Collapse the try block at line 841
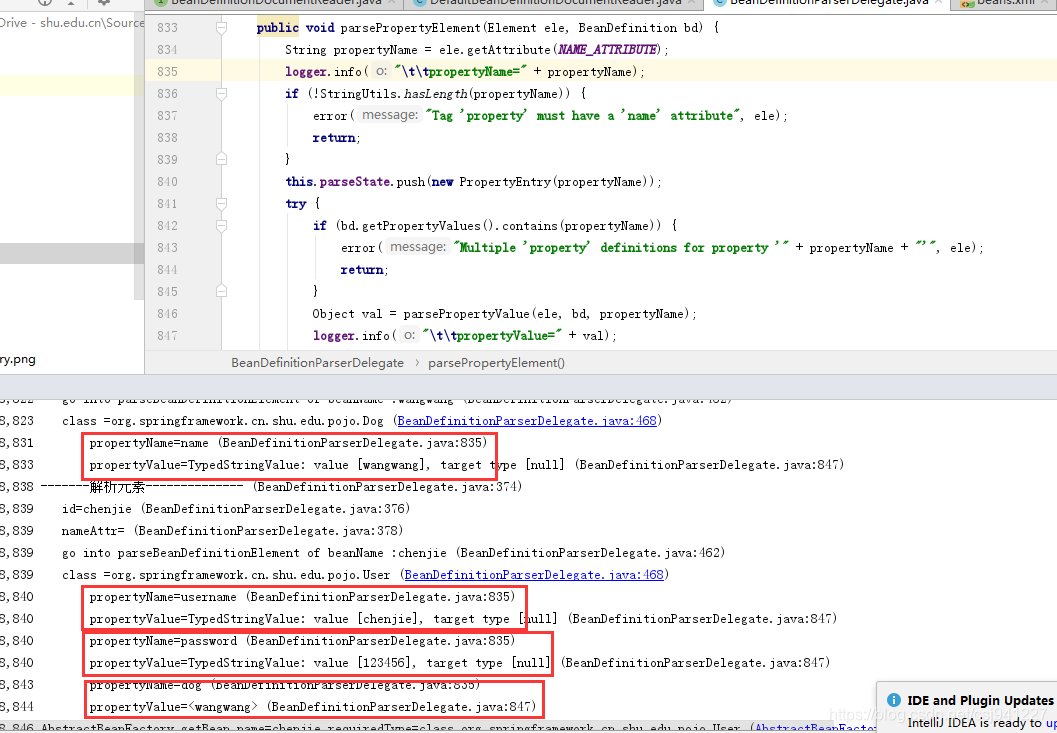 pyautogui.click(x=221, y=204)
